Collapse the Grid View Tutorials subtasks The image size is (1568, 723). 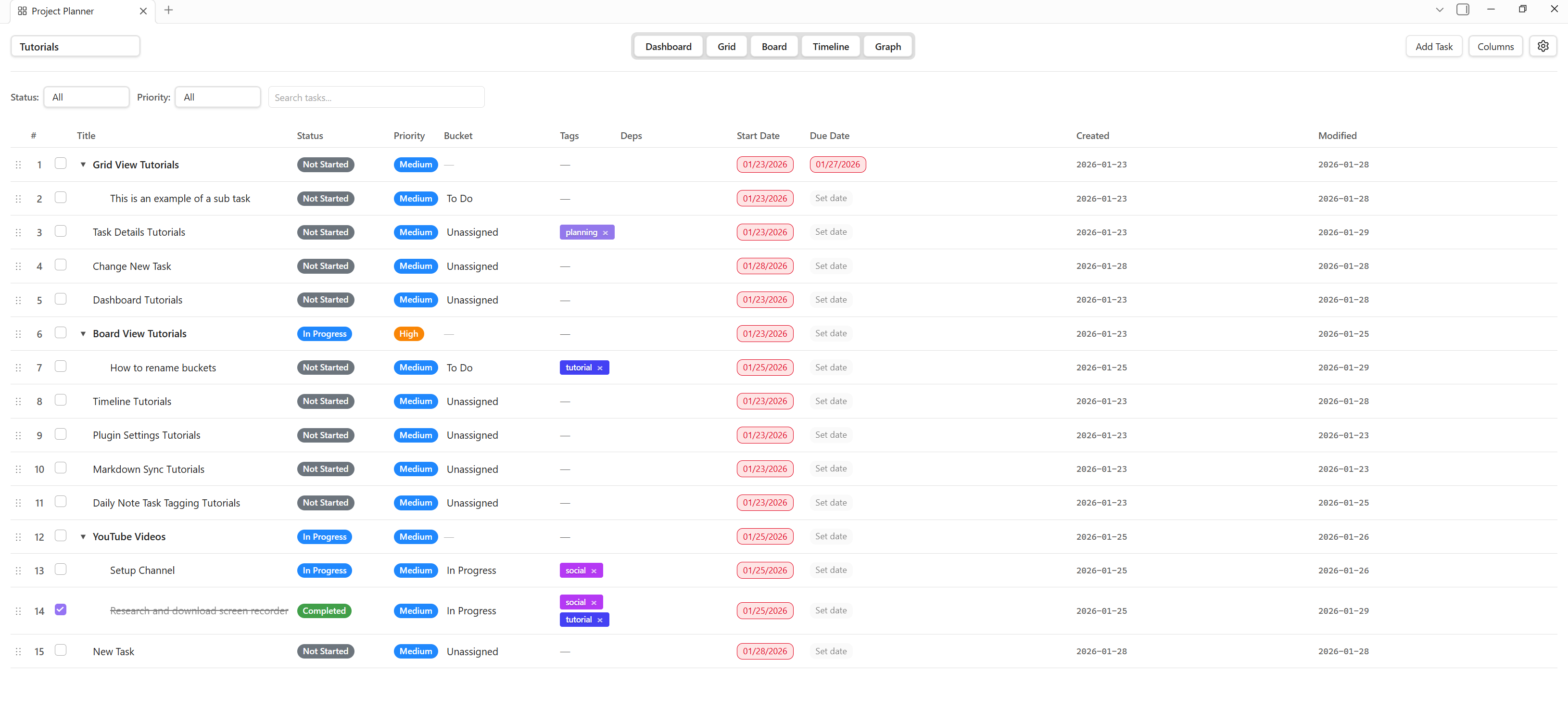(83, 165)
